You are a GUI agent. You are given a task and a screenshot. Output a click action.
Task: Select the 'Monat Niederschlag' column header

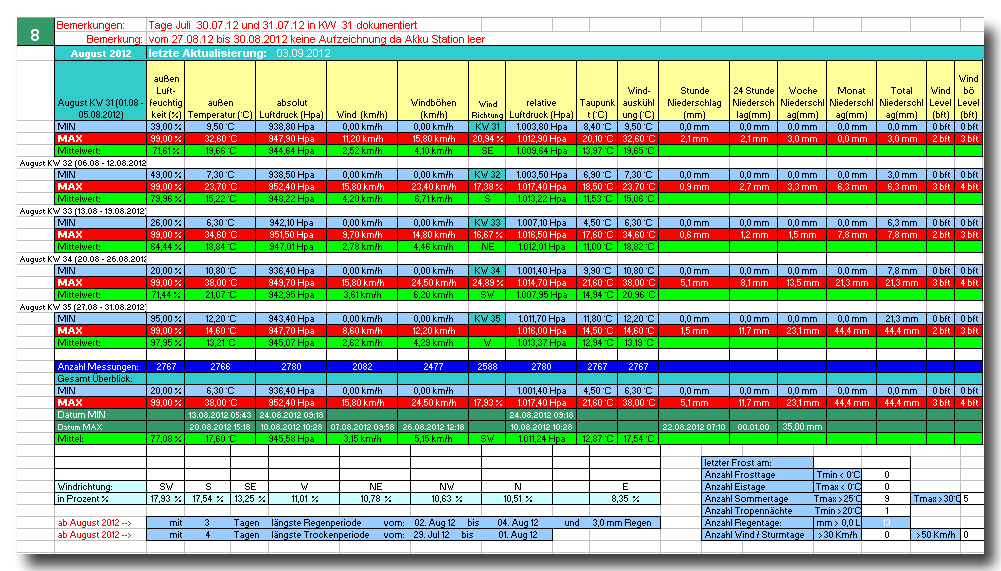(852, 91)
